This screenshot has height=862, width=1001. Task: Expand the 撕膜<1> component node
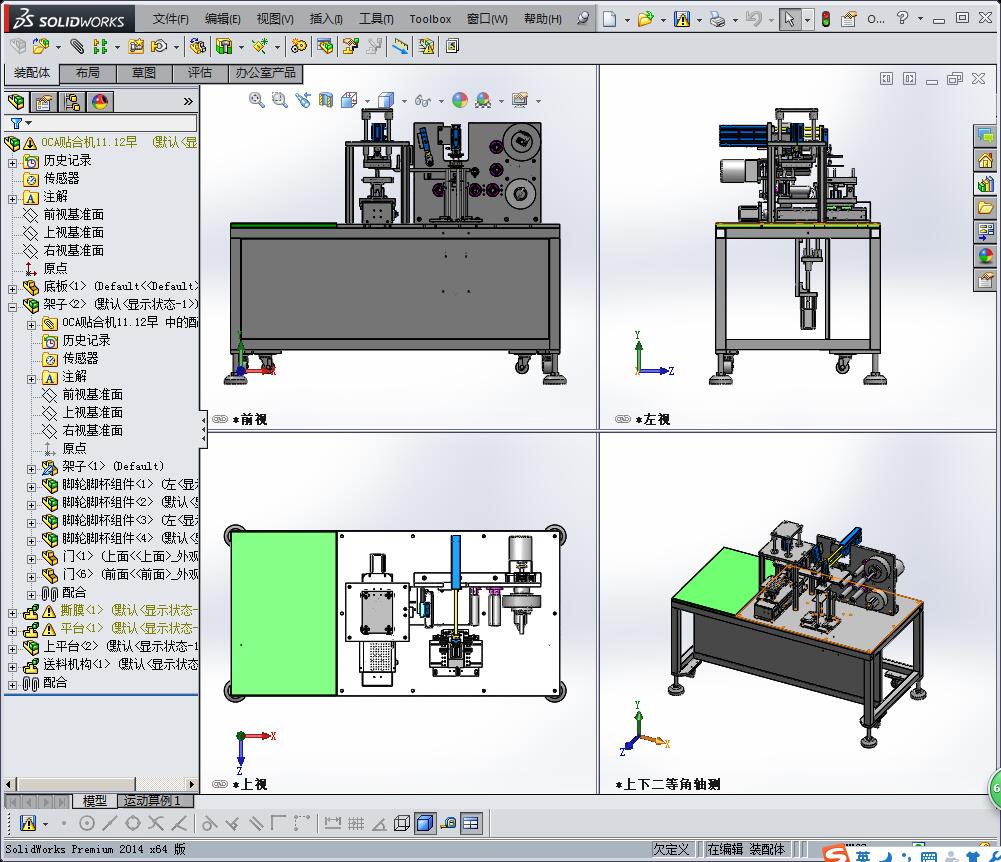pos(12,613)
